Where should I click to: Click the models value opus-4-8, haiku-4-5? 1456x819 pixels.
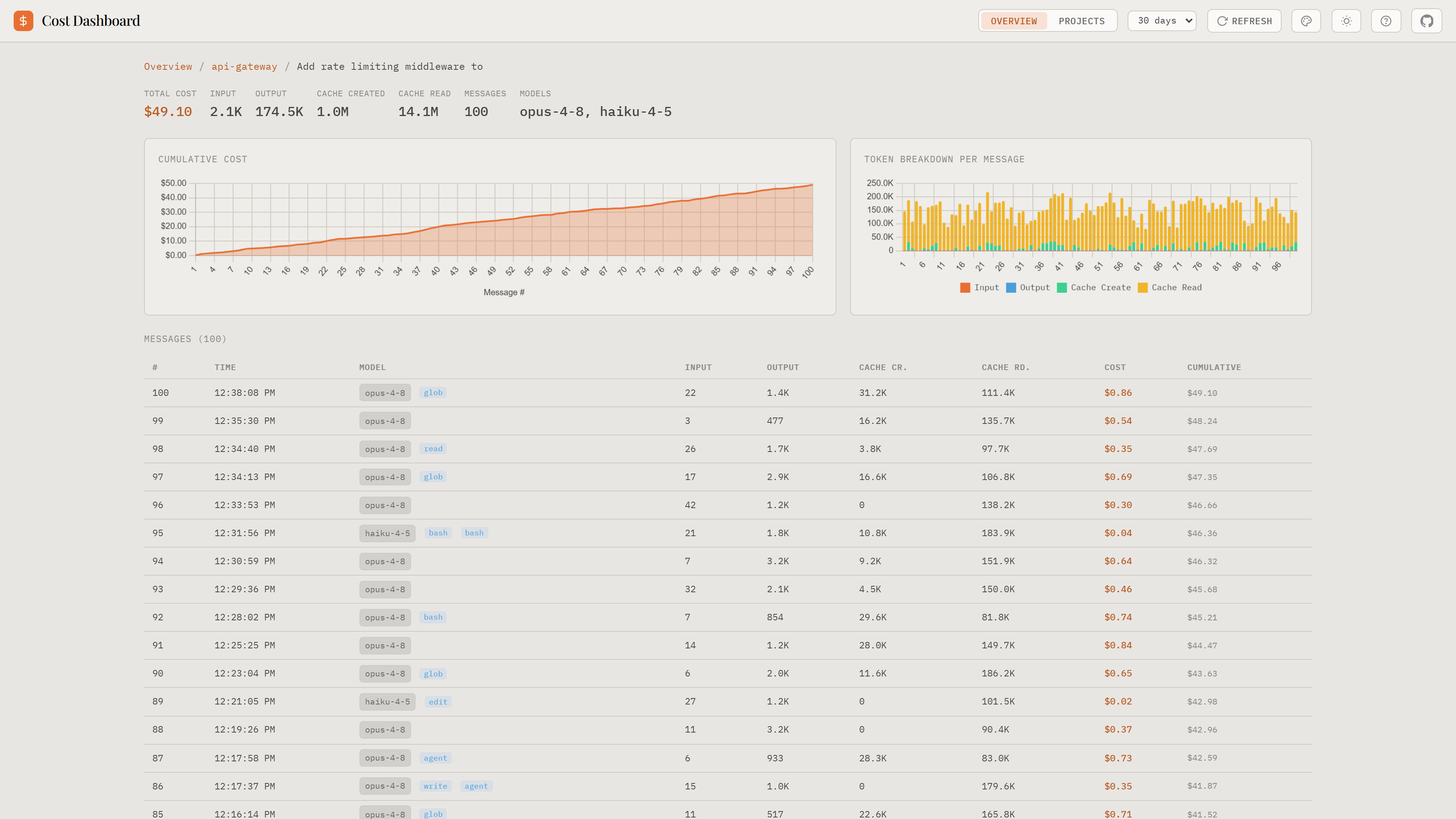pos(595,112)
